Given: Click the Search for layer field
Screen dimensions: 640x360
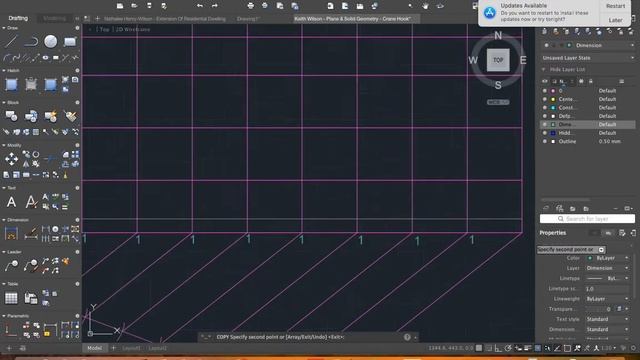Looking at the screenshot, I should pyautogui.click(x=587, y=219).
